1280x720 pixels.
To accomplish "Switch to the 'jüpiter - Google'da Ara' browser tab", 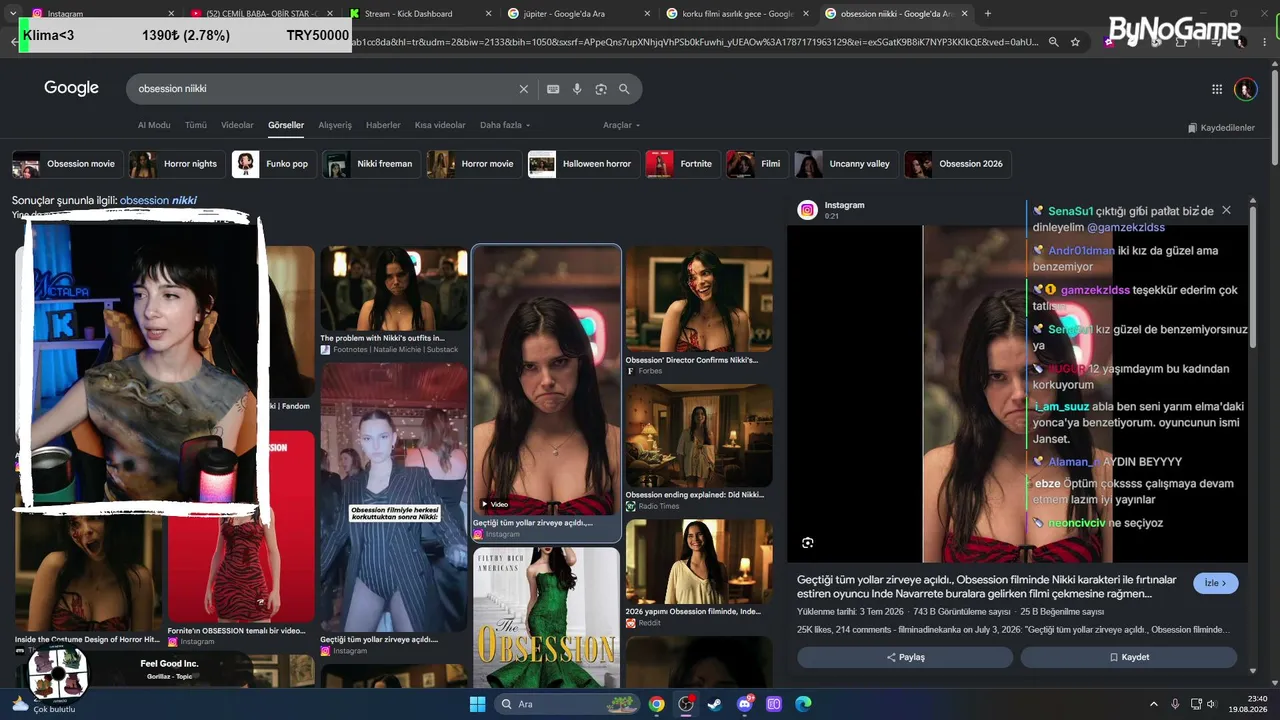I will (579, 14).
